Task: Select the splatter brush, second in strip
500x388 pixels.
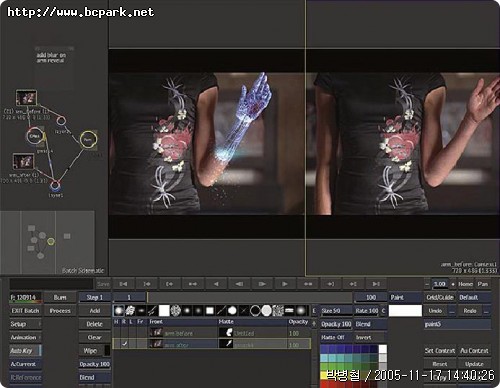Action: (x=130, y=311)
